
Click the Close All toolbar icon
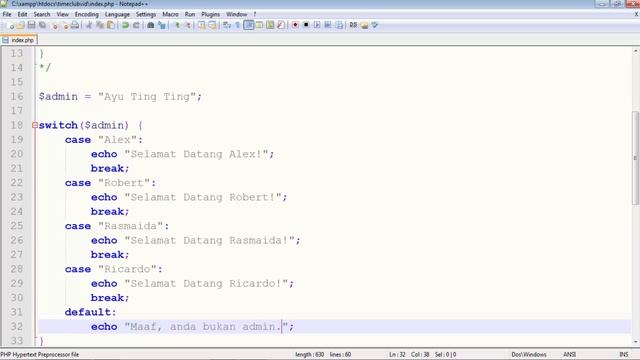(x=64, y=25)
